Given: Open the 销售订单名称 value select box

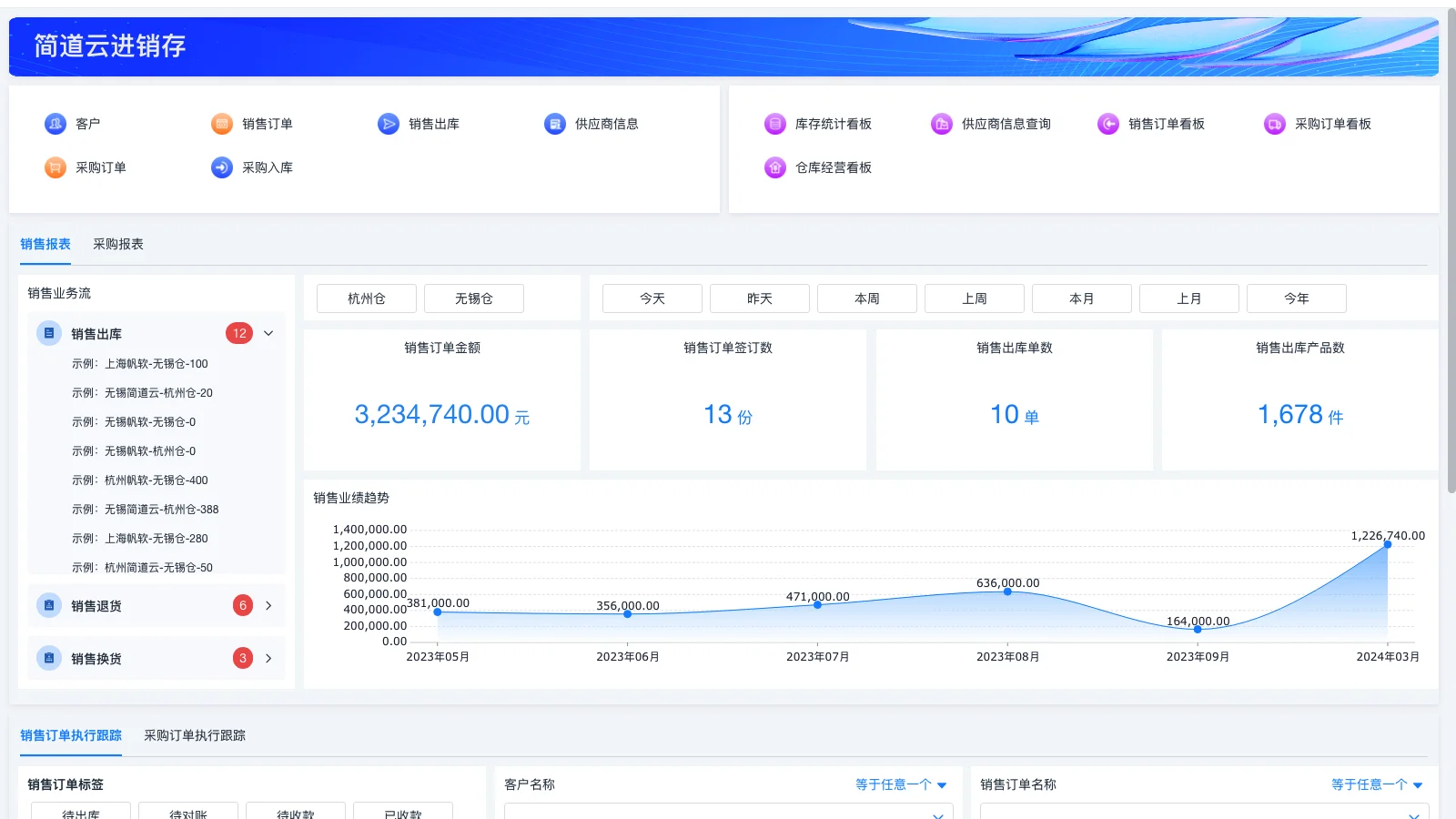Looking at the screenshot, I should click(1205, 811).
